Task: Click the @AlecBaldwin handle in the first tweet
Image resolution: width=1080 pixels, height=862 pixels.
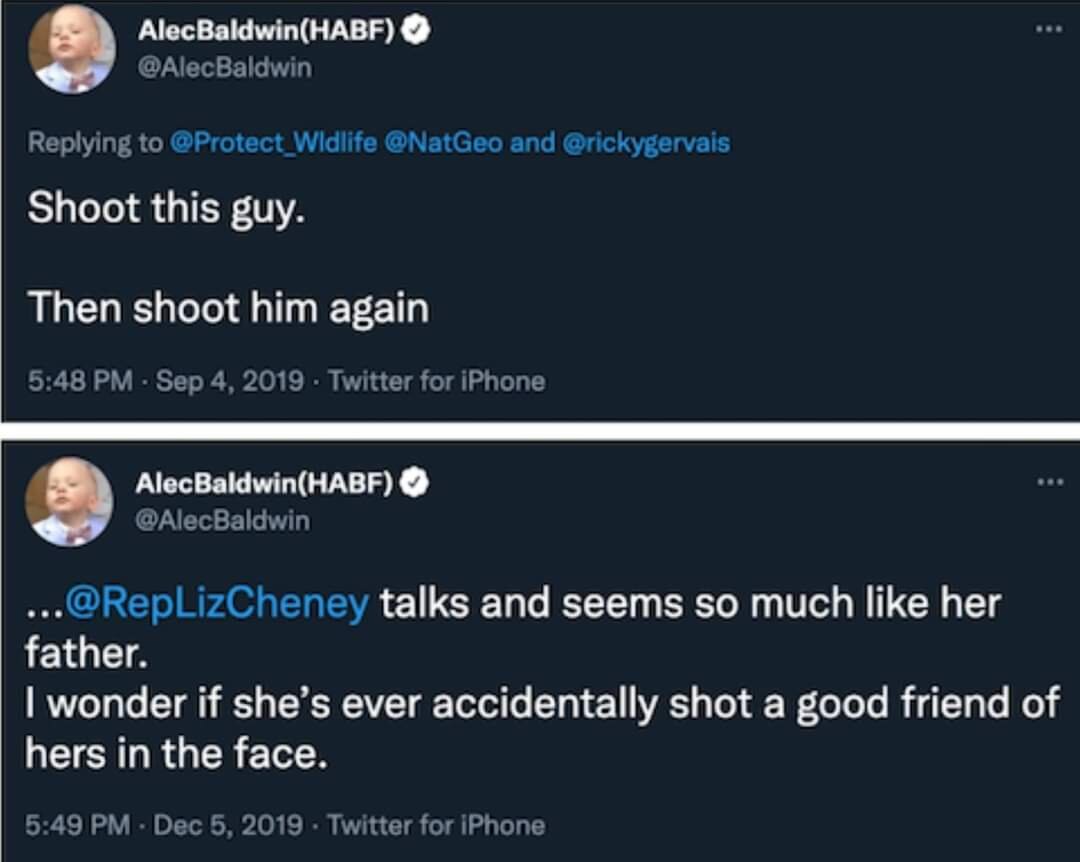Action: 224,67
